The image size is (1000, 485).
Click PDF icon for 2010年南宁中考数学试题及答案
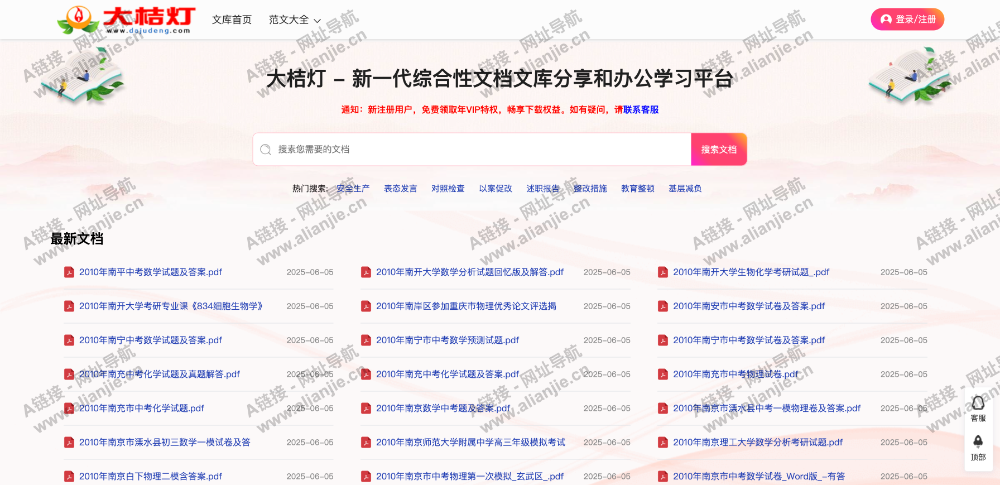coord(69,340)
